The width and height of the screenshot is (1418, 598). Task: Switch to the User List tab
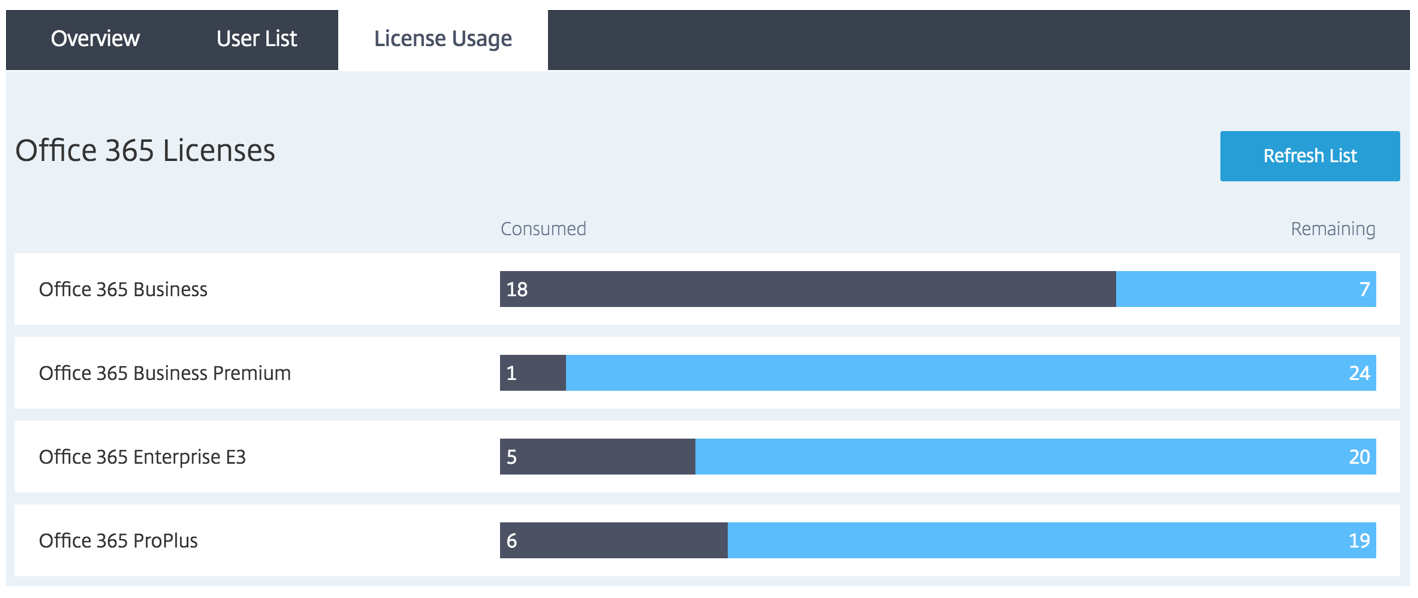click(x=257, y=39)
